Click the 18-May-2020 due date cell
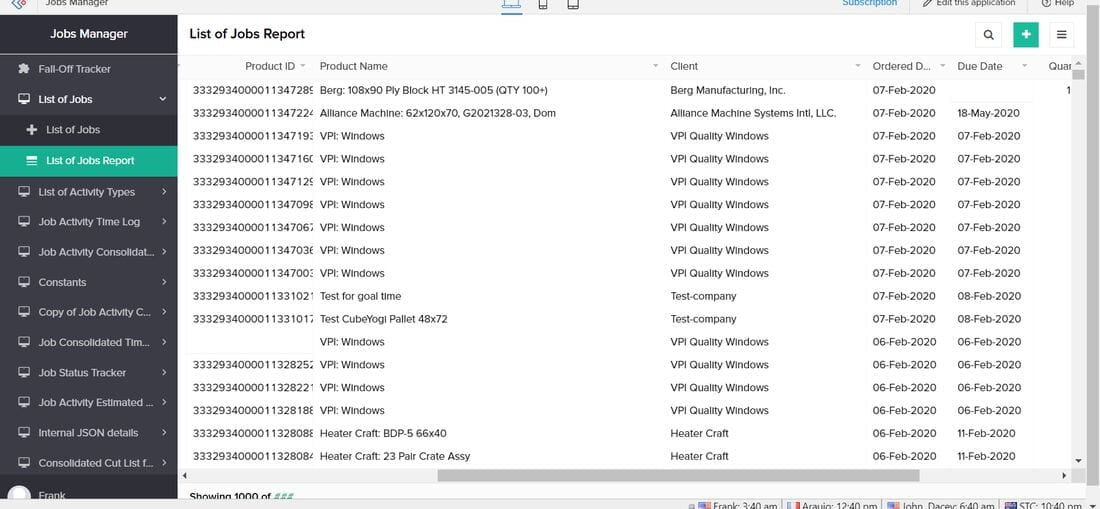 tap(988, 113)
